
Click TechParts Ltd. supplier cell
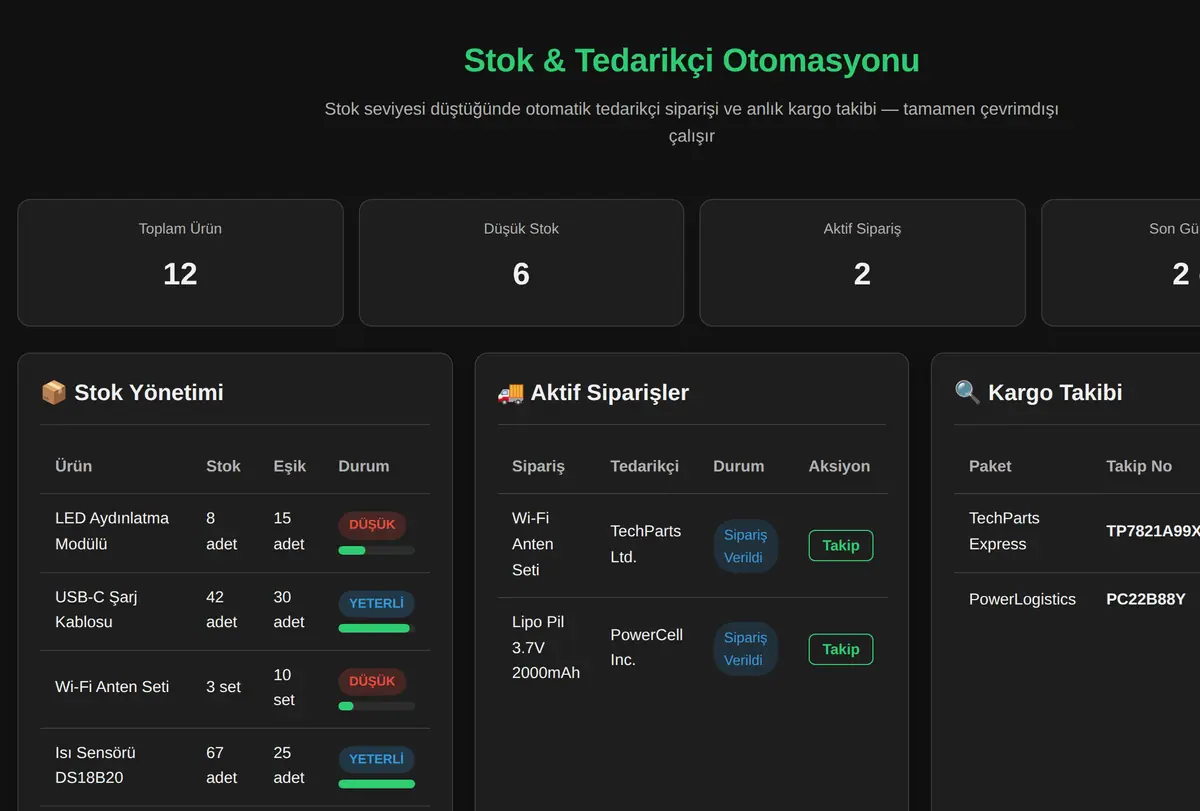646,544
